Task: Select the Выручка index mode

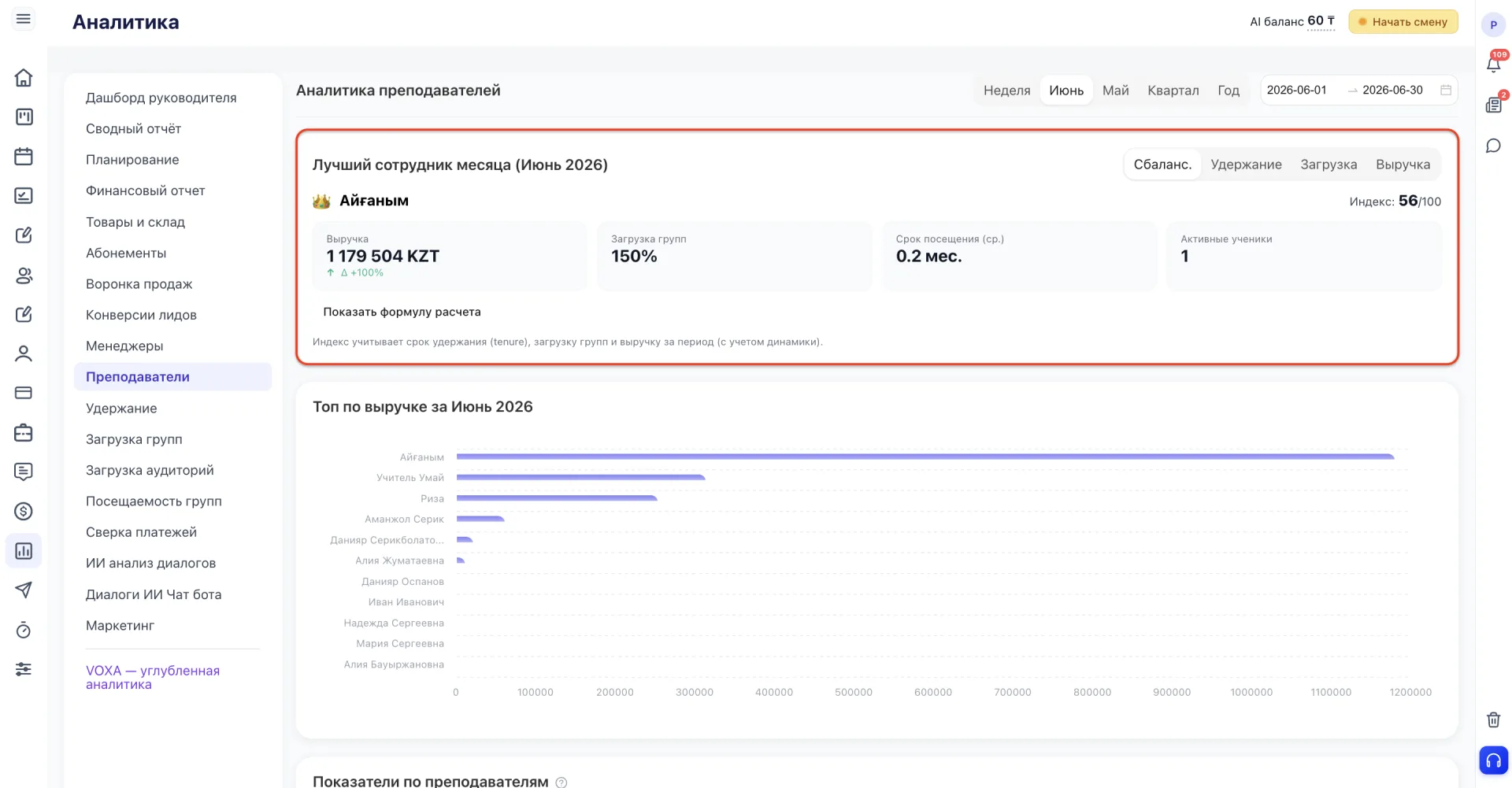Action: pos(1403,165)
